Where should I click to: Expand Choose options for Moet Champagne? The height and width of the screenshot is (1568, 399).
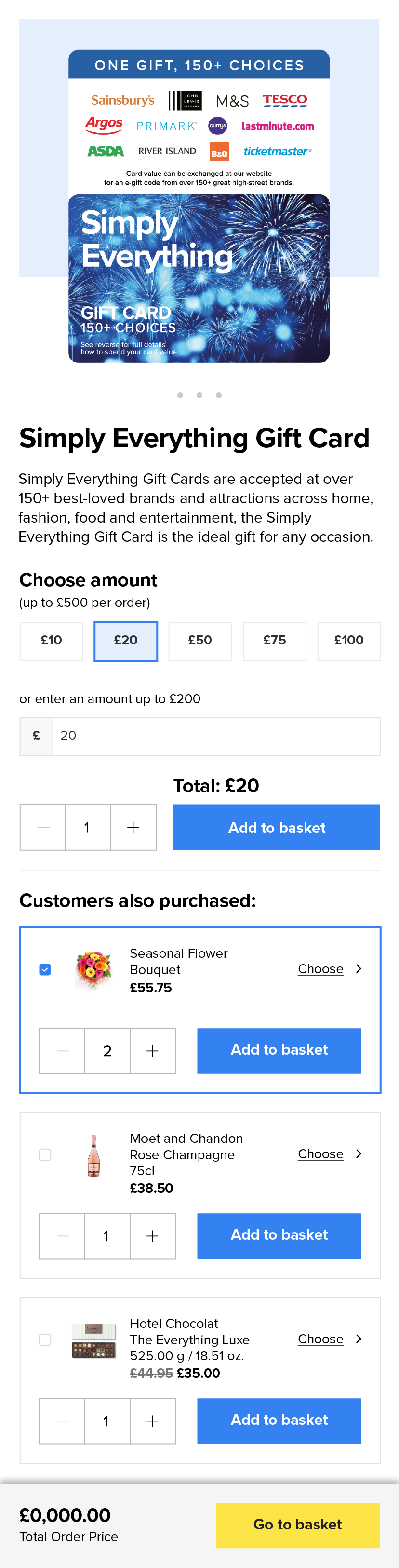click(329, 1154)
